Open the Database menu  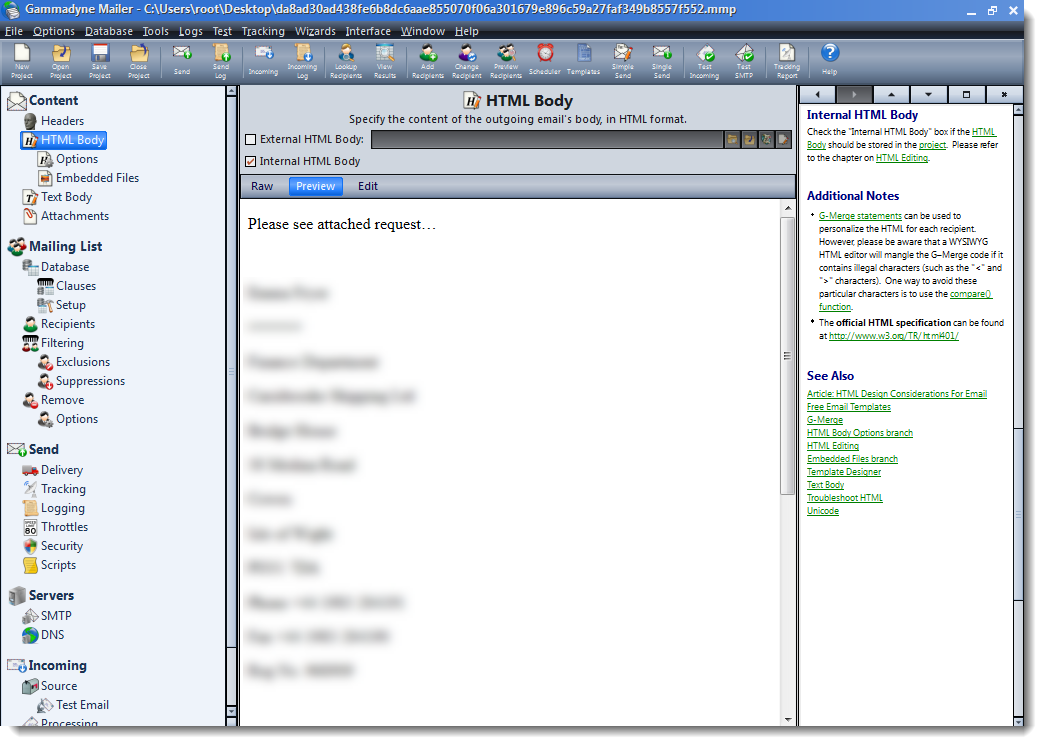tap(109, 31)
